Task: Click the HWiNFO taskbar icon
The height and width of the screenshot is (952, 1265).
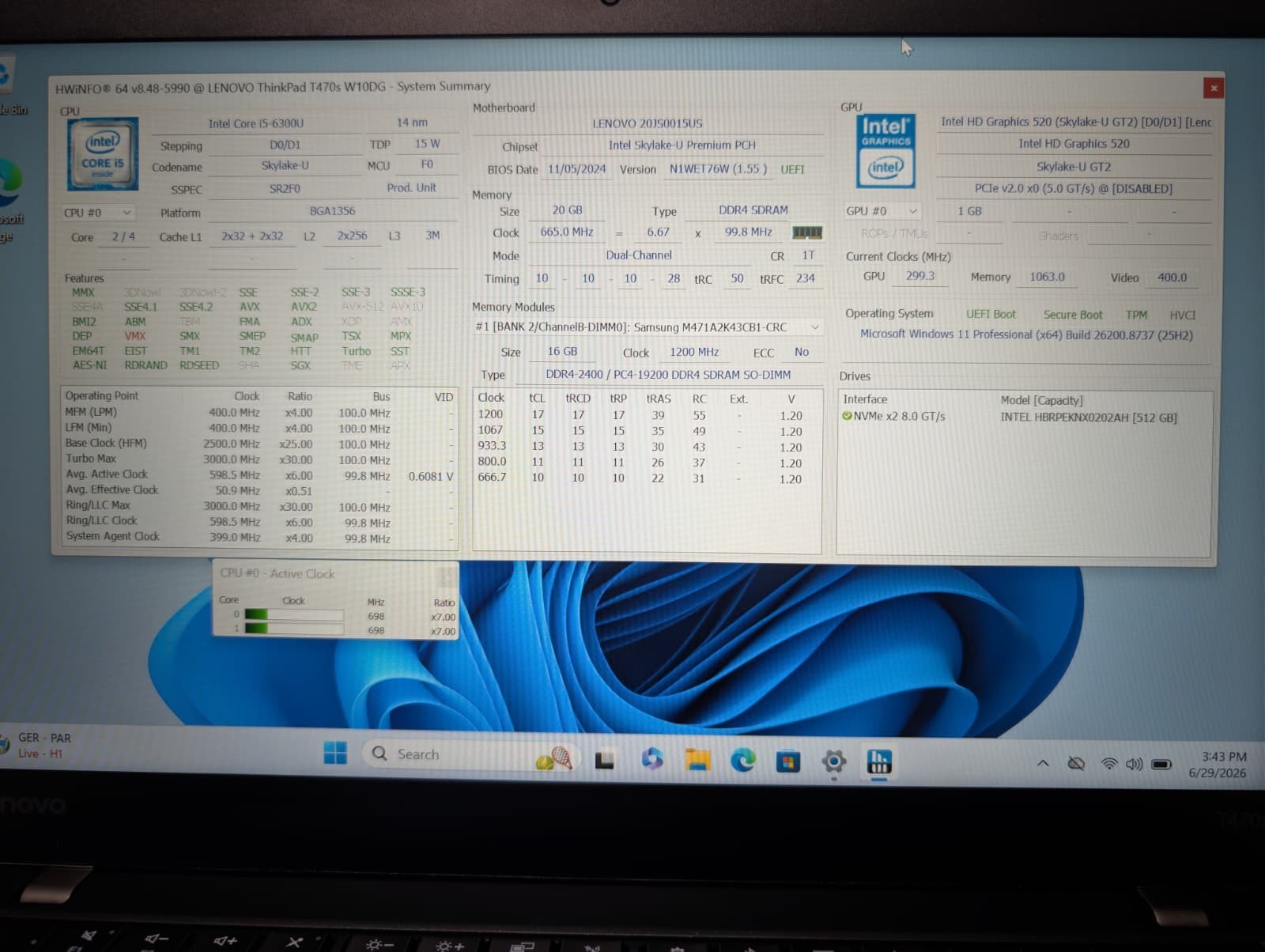Action: 879,762
